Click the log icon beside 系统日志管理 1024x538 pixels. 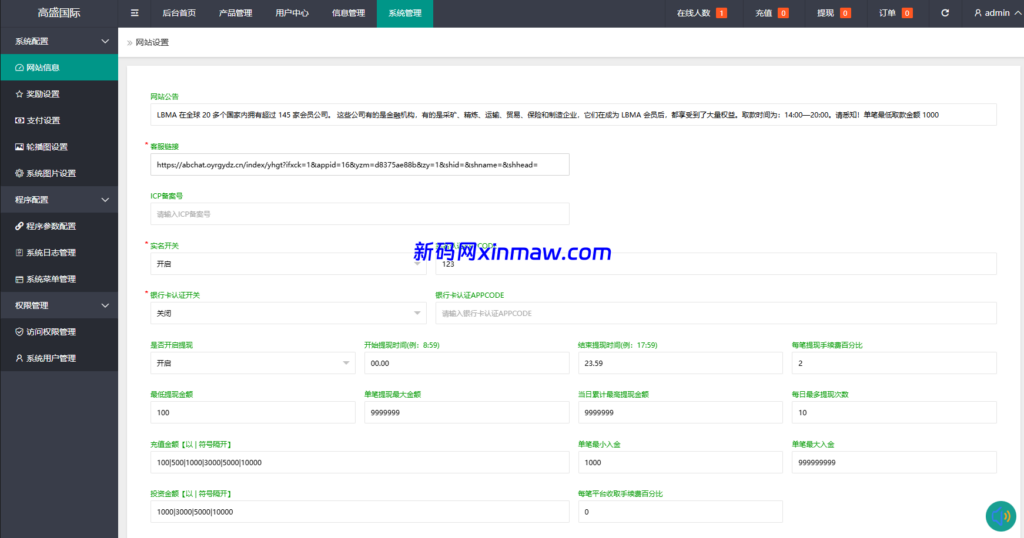[x=19, y=253]
